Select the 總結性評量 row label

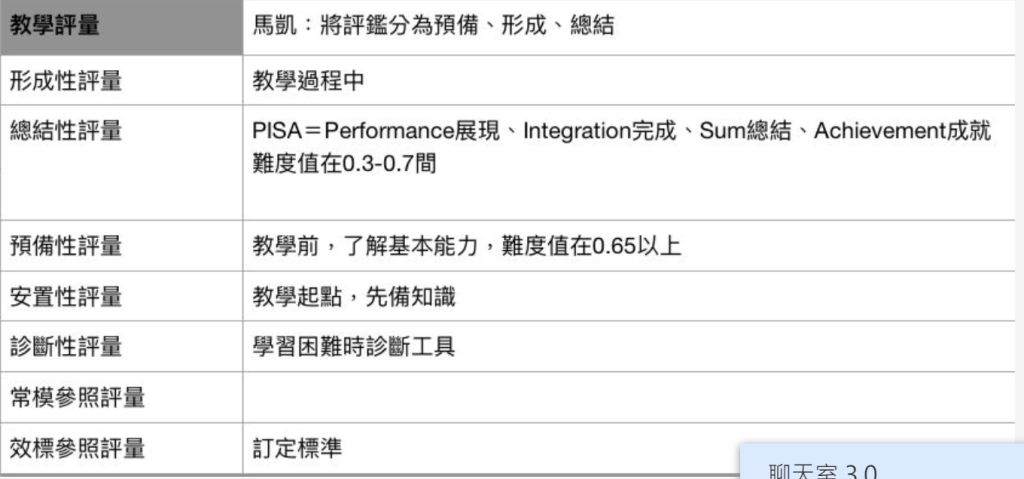click(x=66, y=131)
